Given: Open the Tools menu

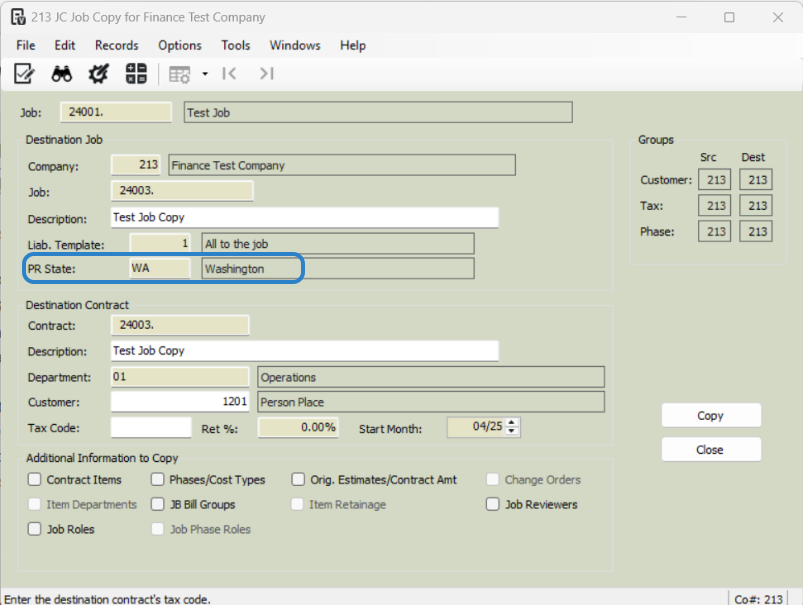Looking at the screenshot, I should pyautogui.click(x=236, y=45).
